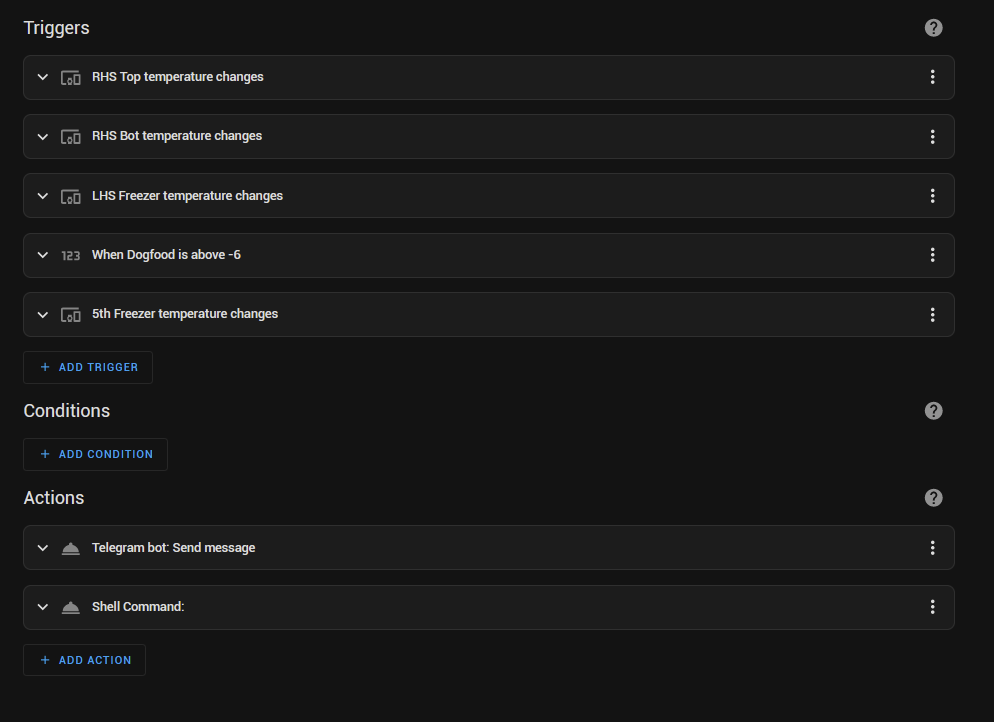Open three-dot menu for RHS Bot trigger
The height and width of the screenshot is (722, 994).
coord(932,137)
